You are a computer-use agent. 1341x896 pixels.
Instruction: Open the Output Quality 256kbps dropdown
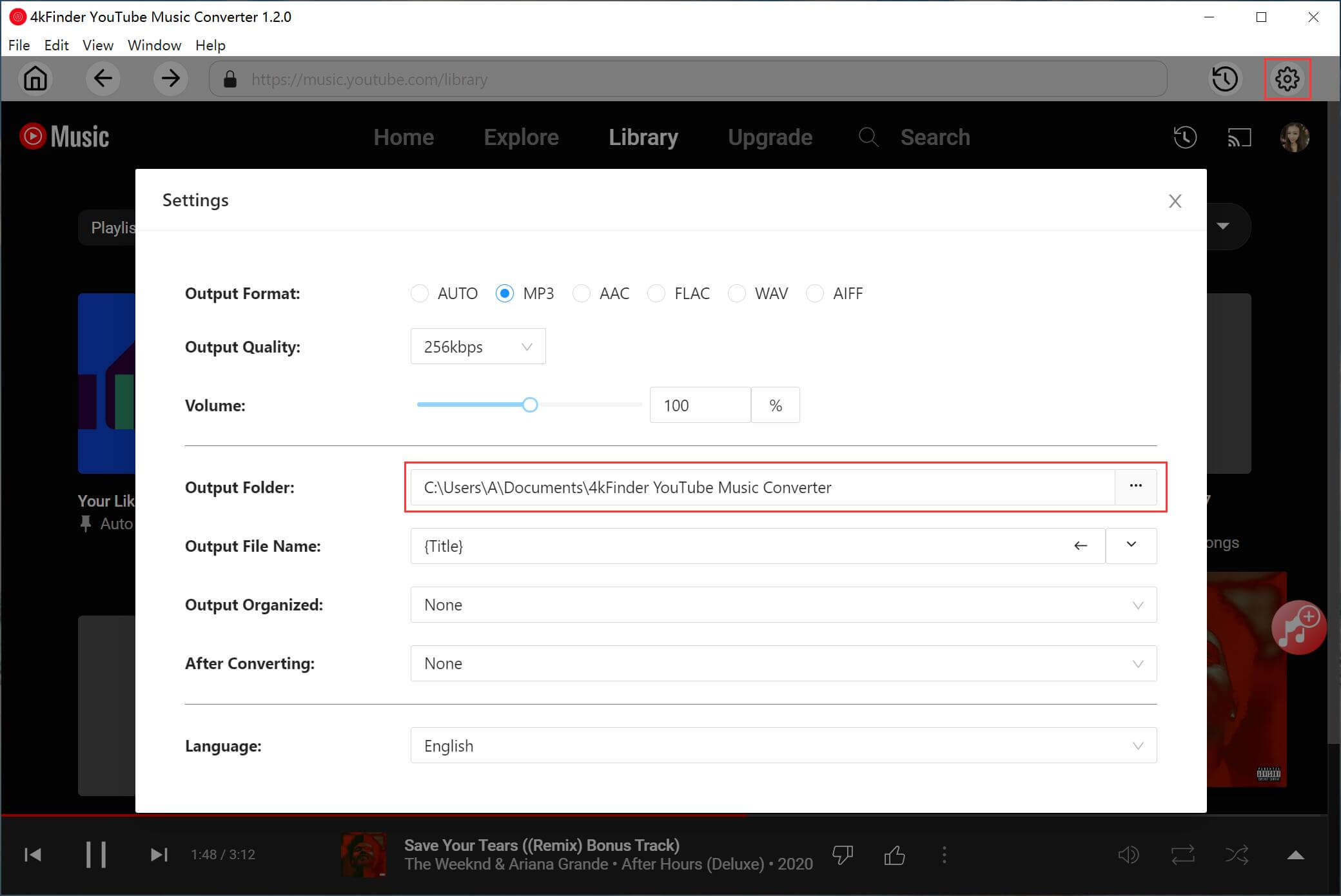(478, 347)
